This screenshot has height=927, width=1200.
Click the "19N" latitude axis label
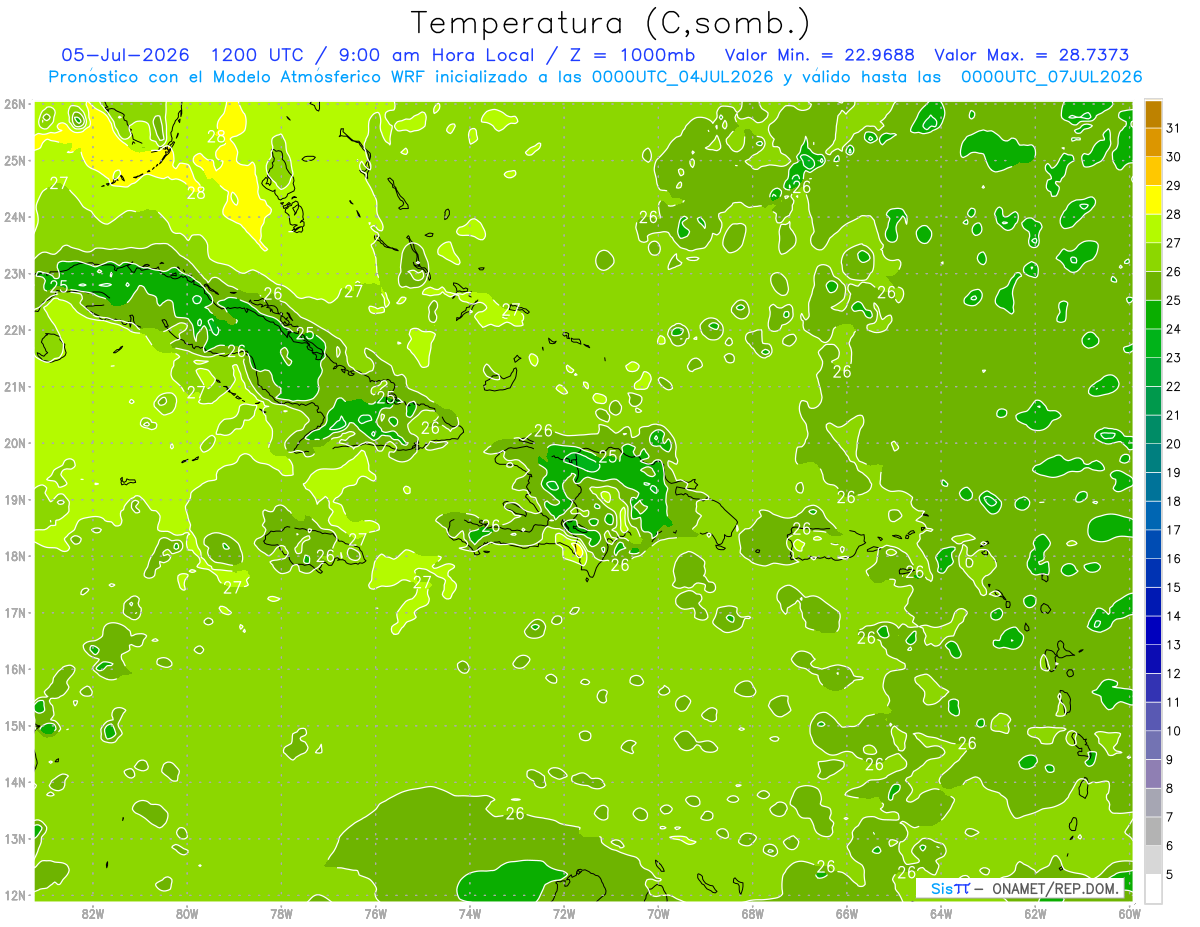click(14, 499)
